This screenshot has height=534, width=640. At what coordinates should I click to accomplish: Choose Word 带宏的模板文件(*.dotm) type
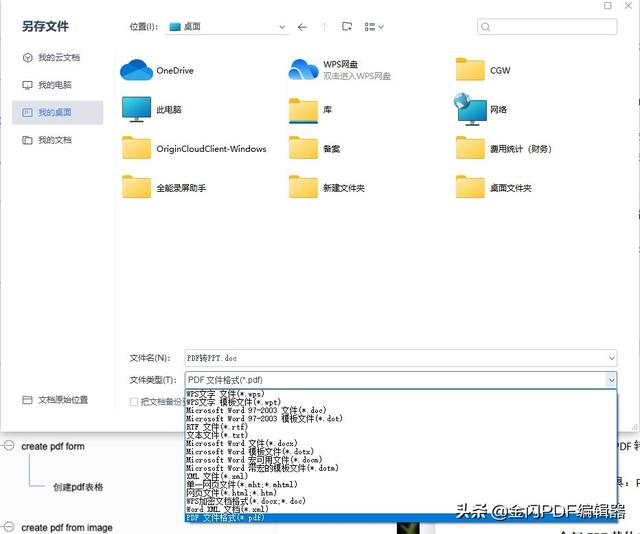[400, 468]
